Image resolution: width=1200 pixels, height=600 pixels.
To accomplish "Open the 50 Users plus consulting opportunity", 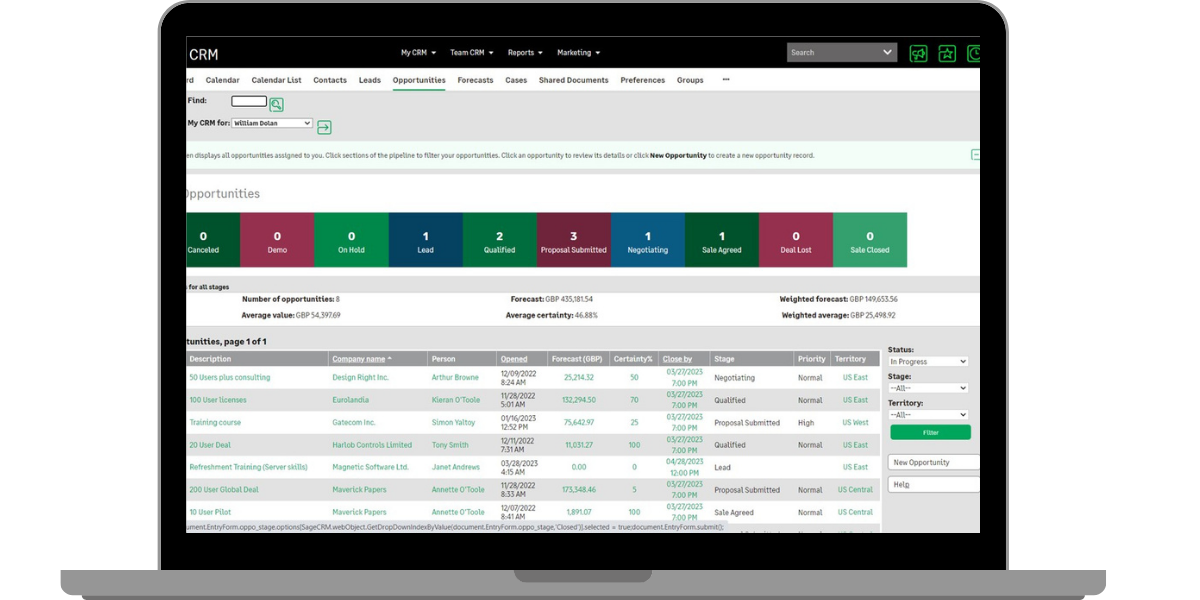I will point(229,378).
